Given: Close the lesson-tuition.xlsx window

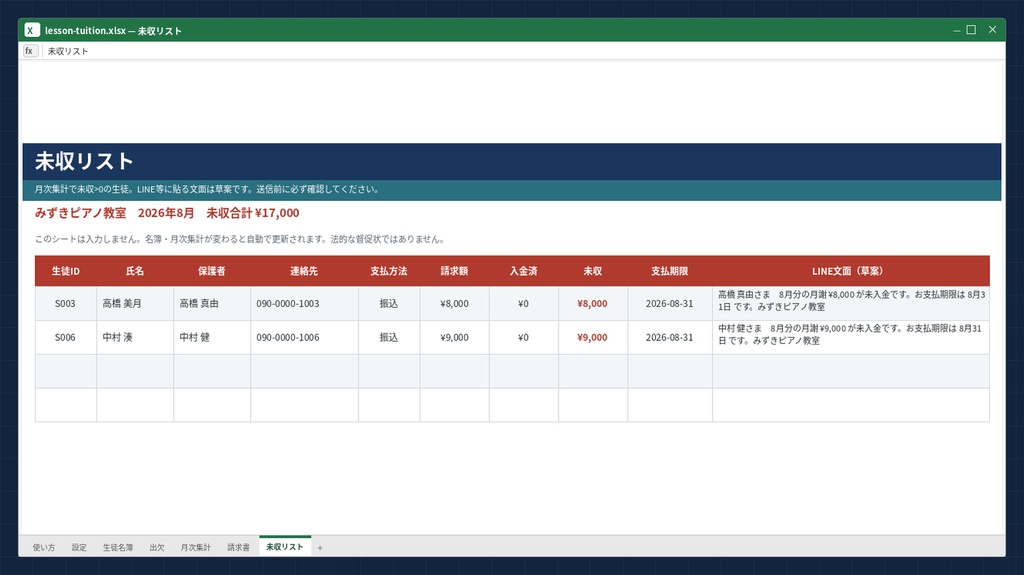Looking at the screenshot, I should click(x=992, y=30).
